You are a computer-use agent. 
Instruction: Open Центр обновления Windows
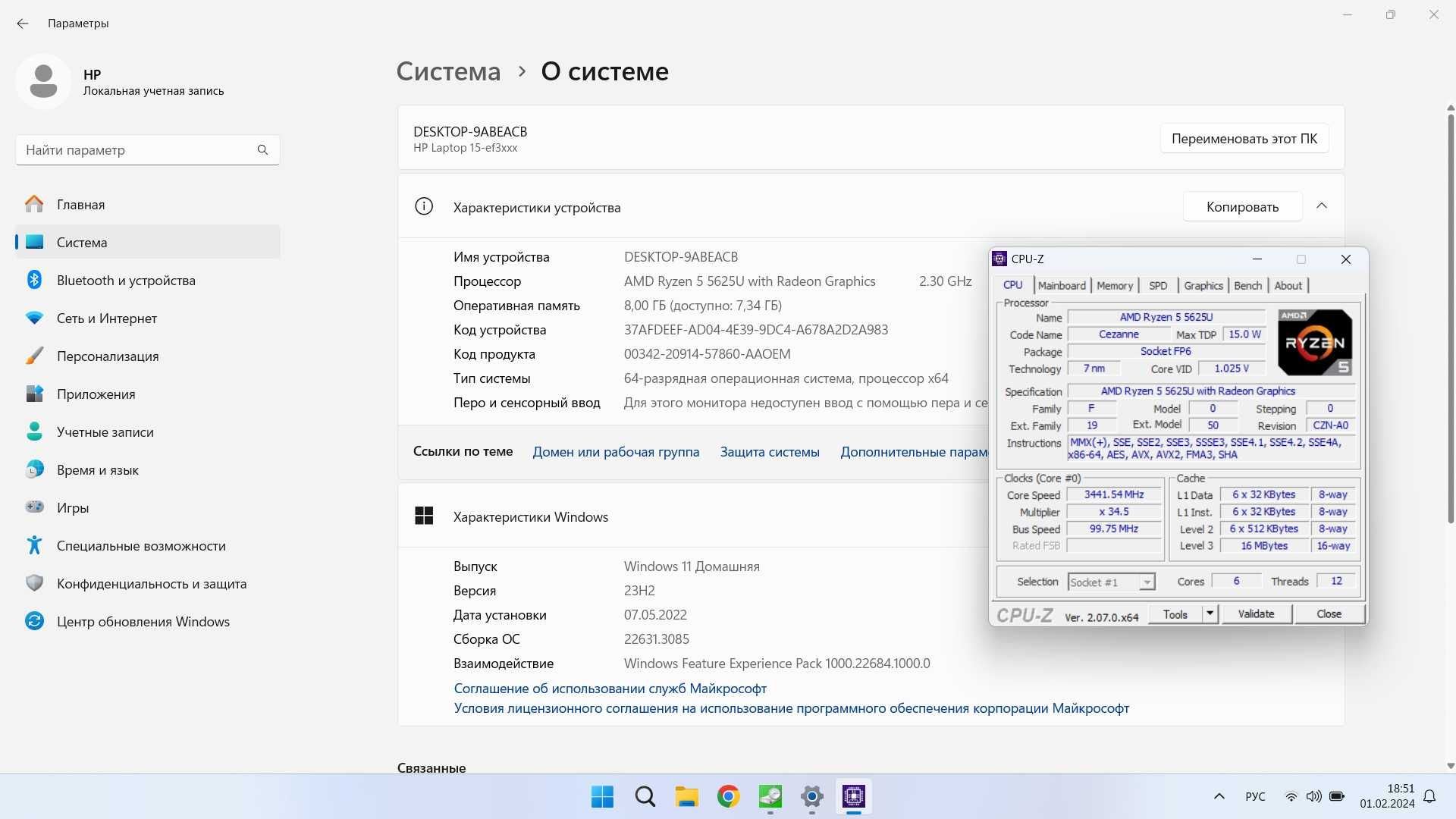click(x=148, y=621)
